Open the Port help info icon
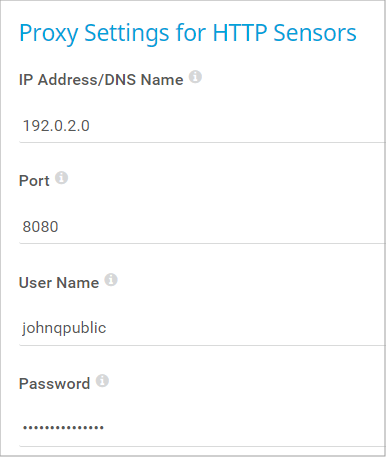 coord(61,178)
